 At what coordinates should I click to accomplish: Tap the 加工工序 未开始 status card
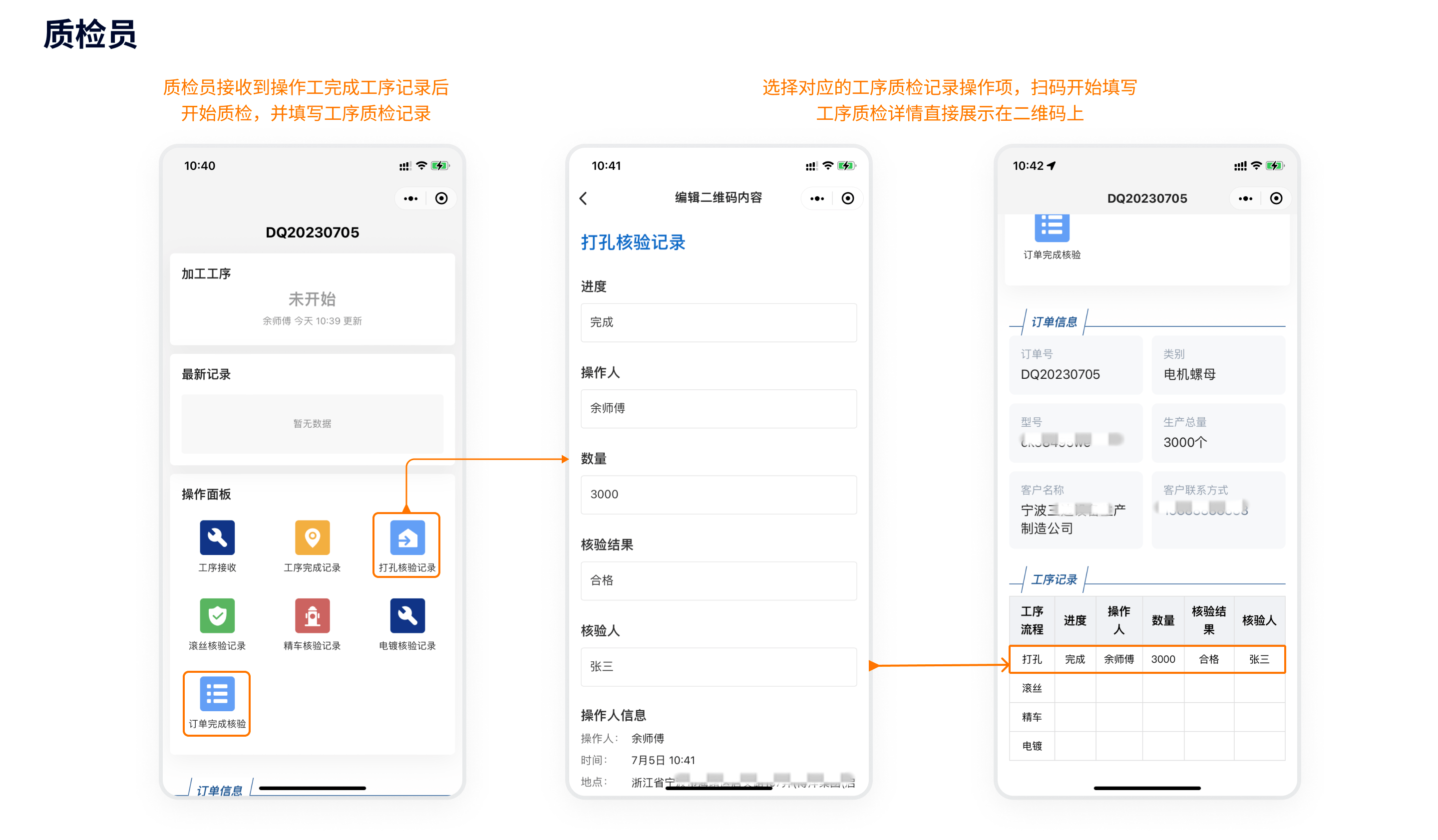point(312,299)
